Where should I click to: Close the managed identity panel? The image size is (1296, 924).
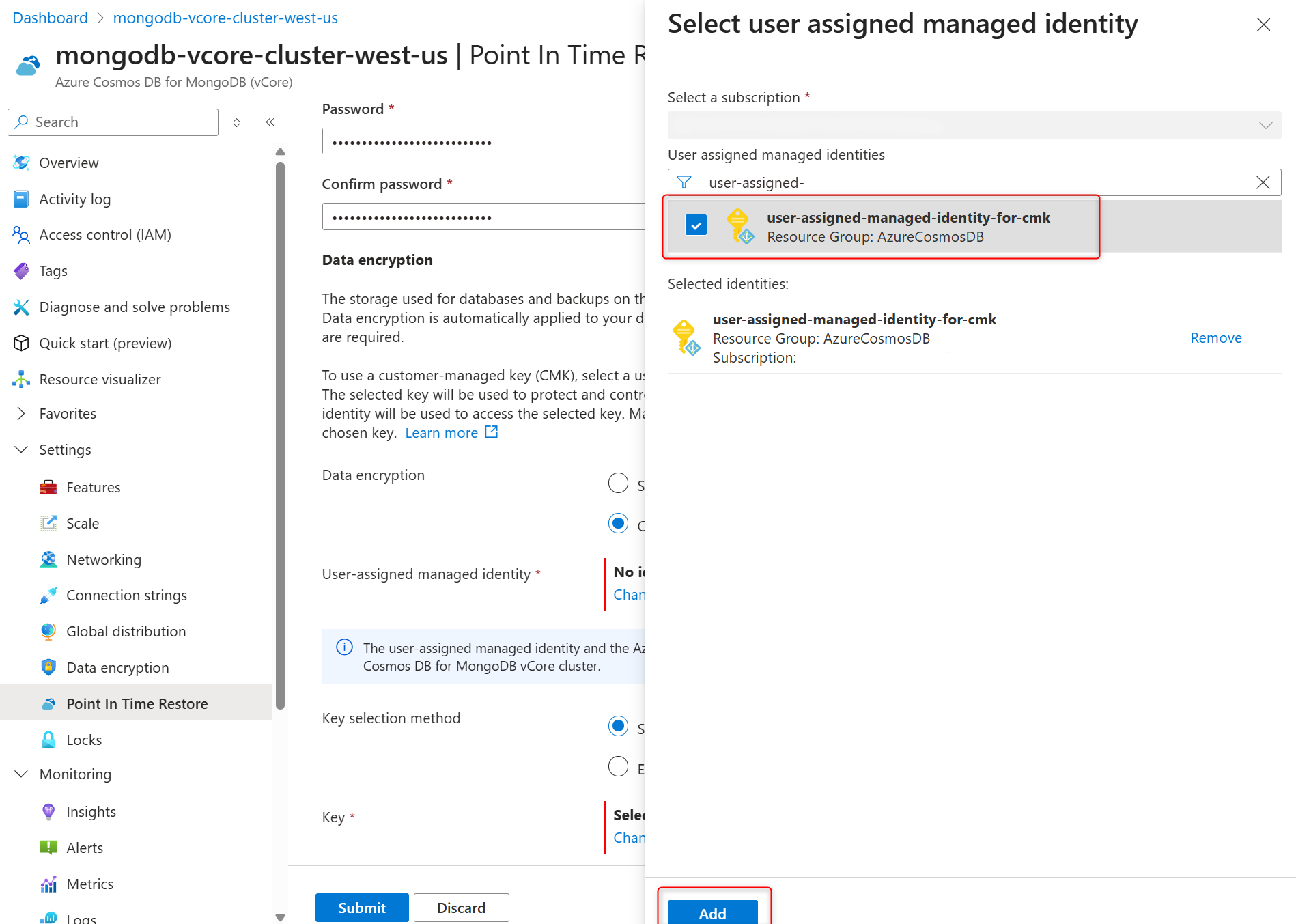click(x=1263, y=25)
